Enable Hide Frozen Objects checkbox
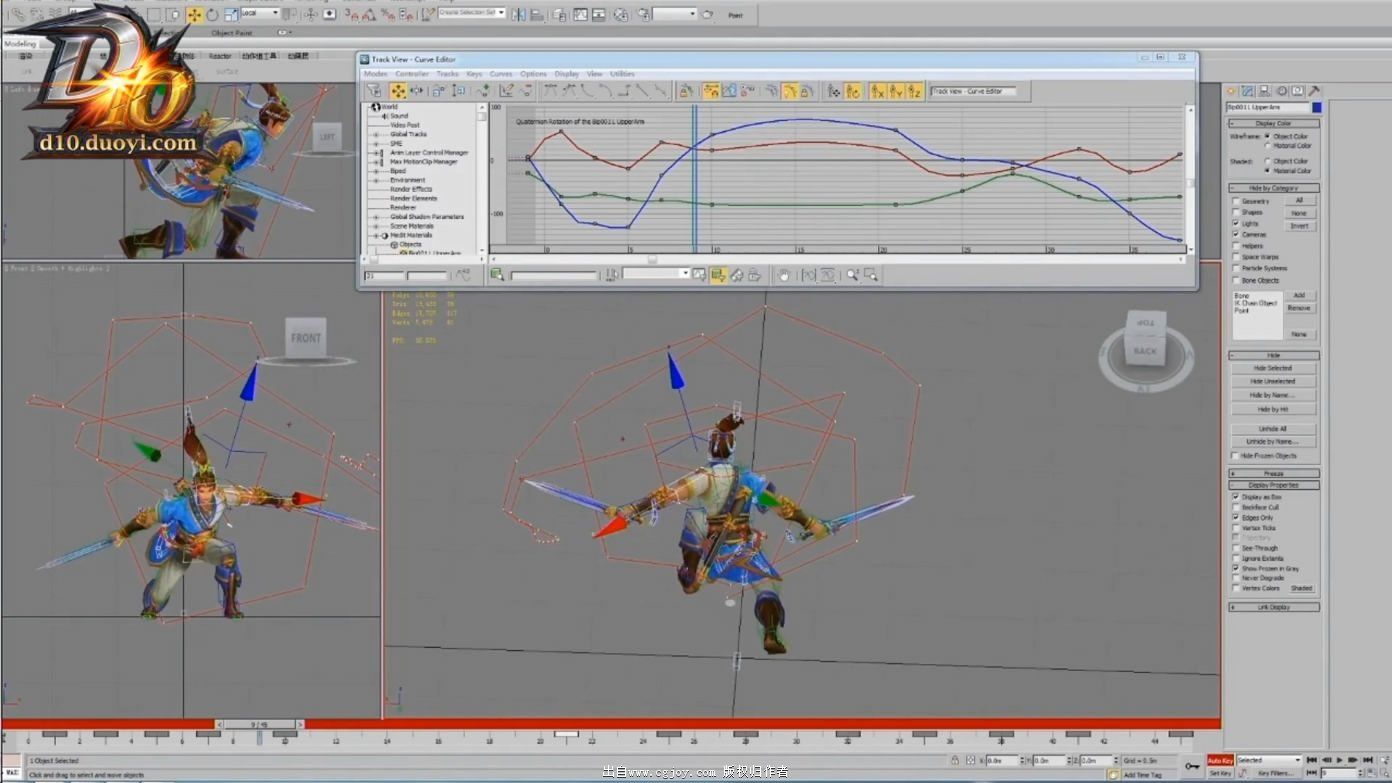The image size is (1392, 783). [x=1236, y=455]
